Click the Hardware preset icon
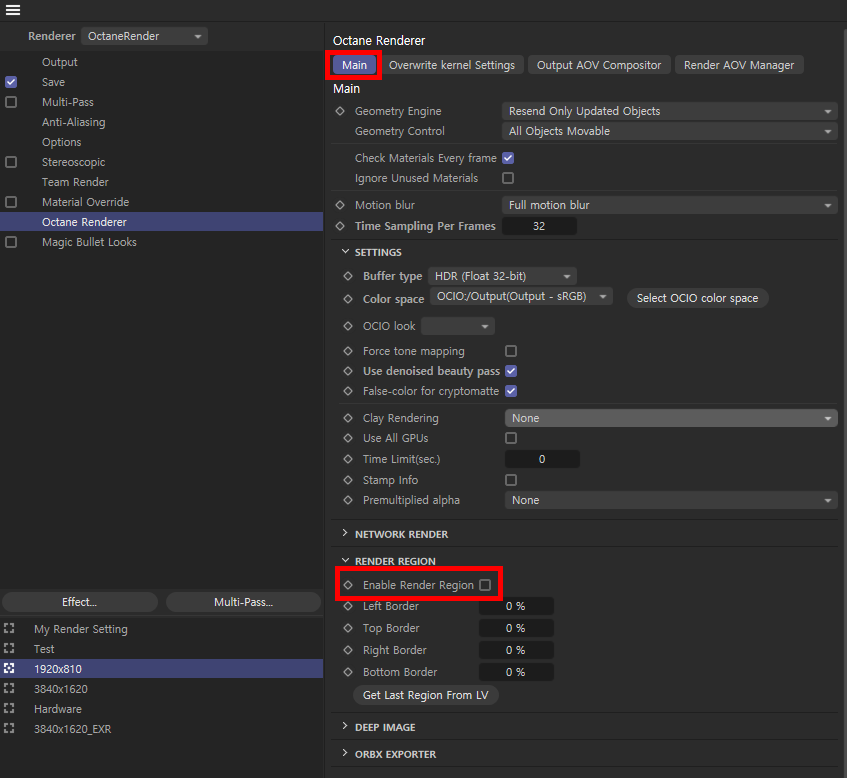This screenshot has height=778, width=847. 9,708
